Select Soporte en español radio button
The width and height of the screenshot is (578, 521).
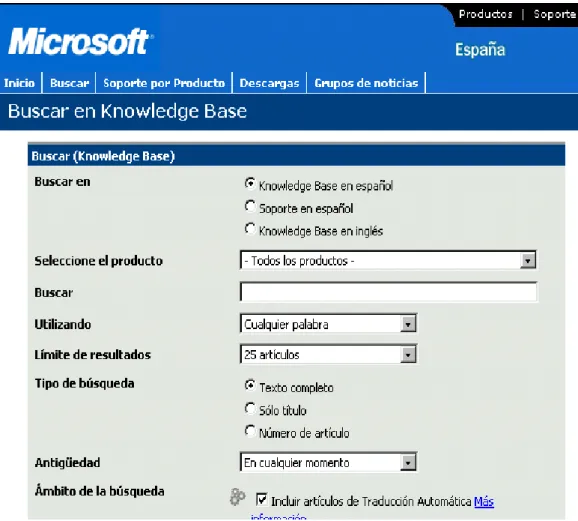click(x=250, y=206)
